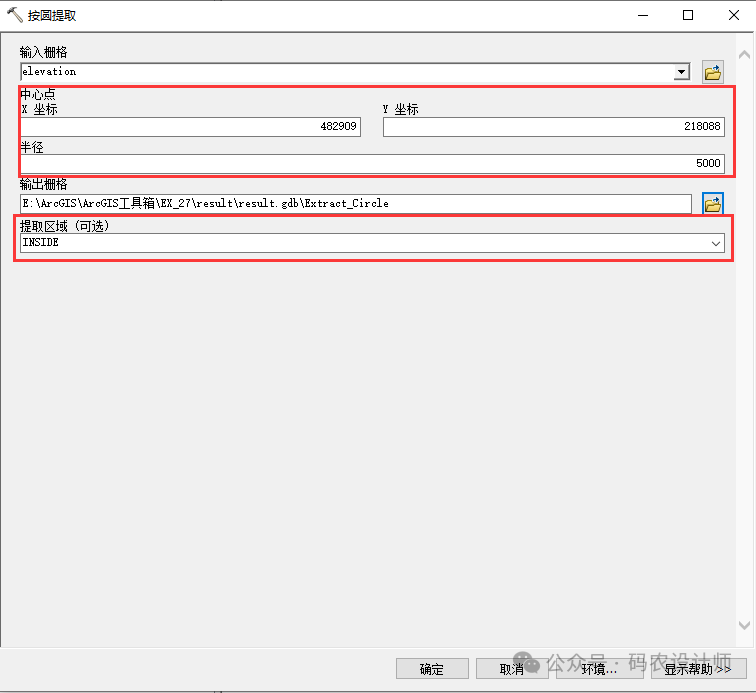Close the 按圆提取 dialog window
756x693 pixels.
click(x=732, y=15)
